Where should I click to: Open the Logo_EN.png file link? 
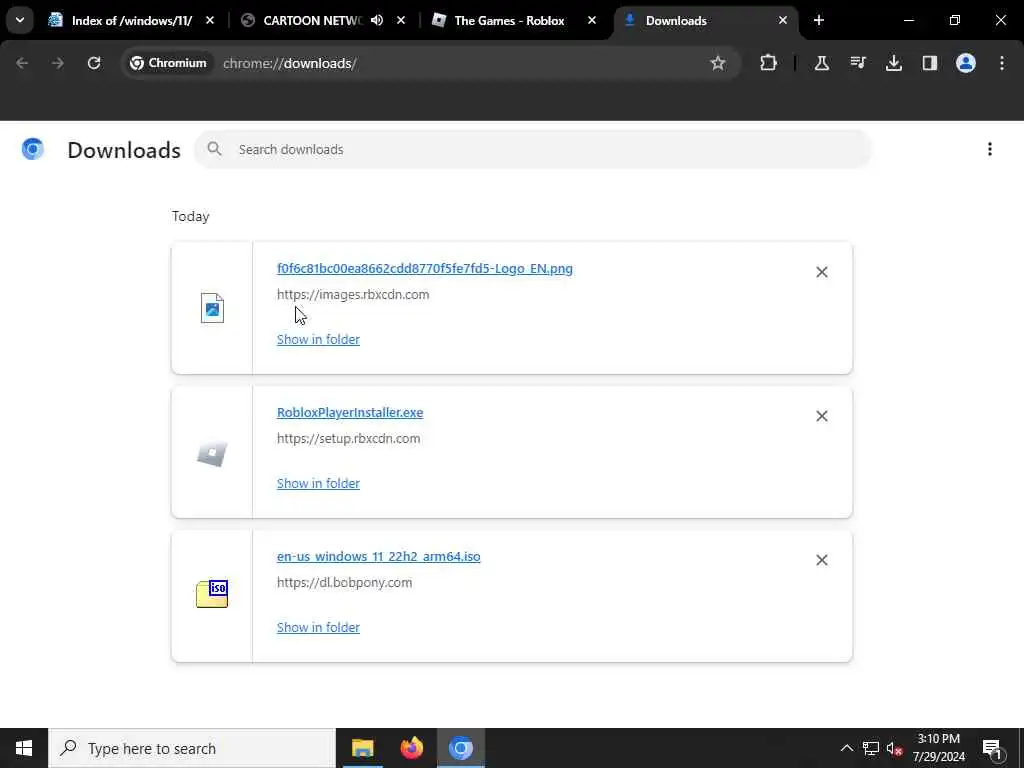424,268
